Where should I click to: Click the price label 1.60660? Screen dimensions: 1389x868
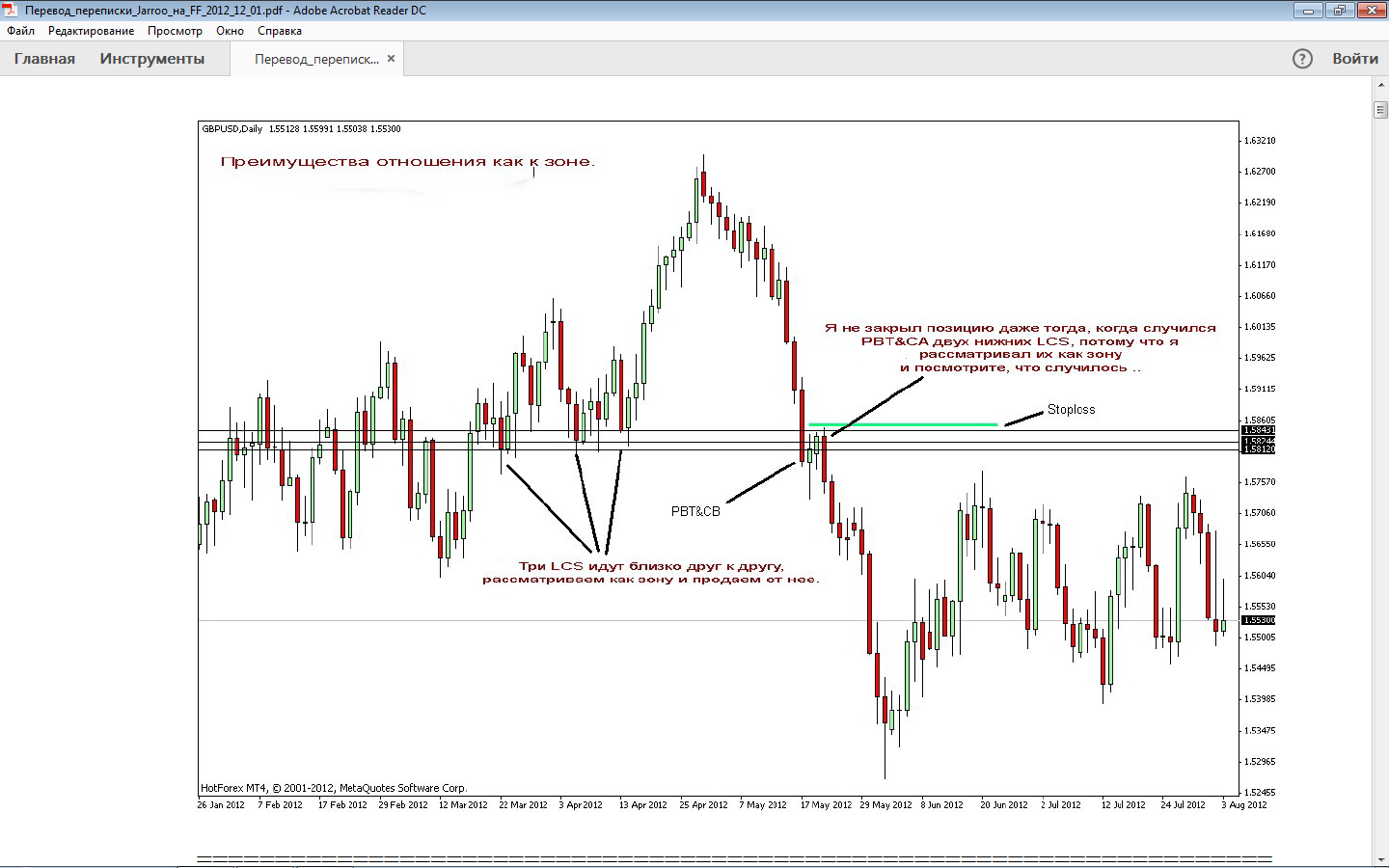[1259, 296]
